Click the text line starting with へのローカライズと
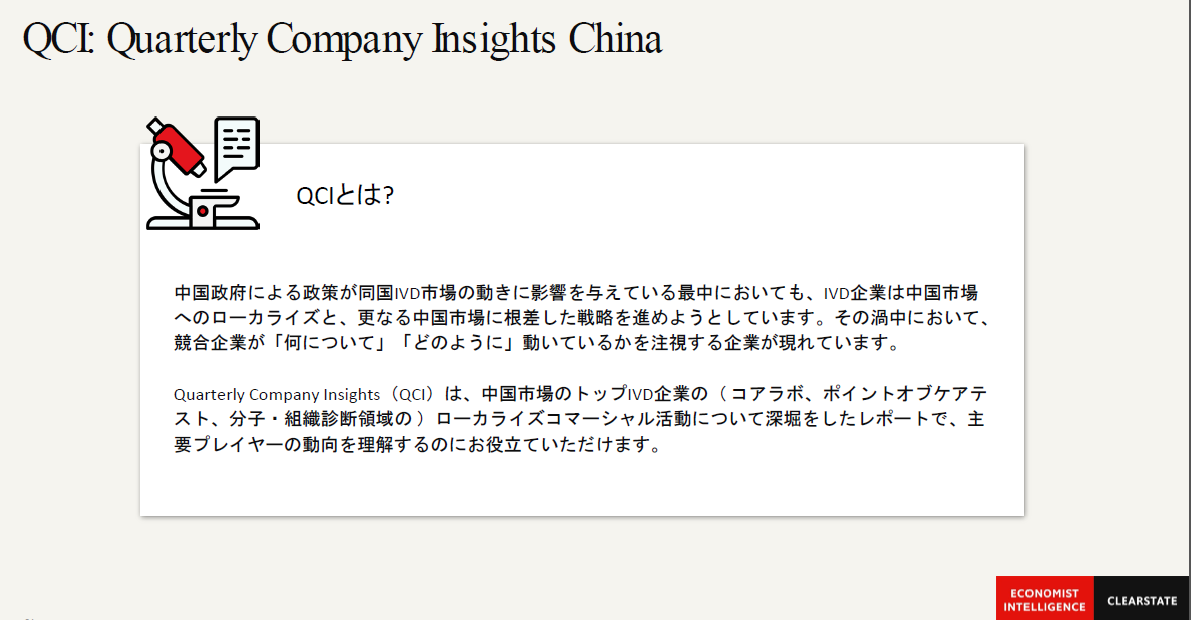Image resolution: width=1191 pixels, height=620 pixels. [581, 318]
